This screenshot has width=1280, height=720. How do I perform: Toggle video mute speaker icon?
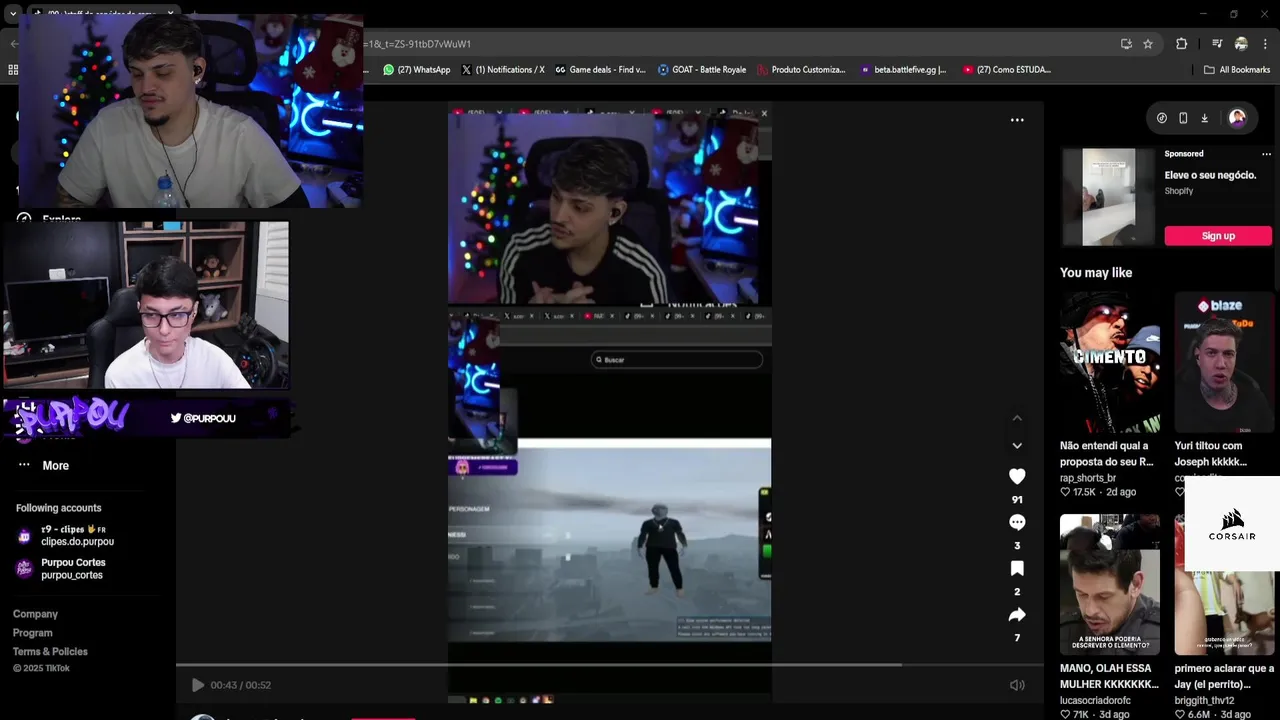point(1017,685)
